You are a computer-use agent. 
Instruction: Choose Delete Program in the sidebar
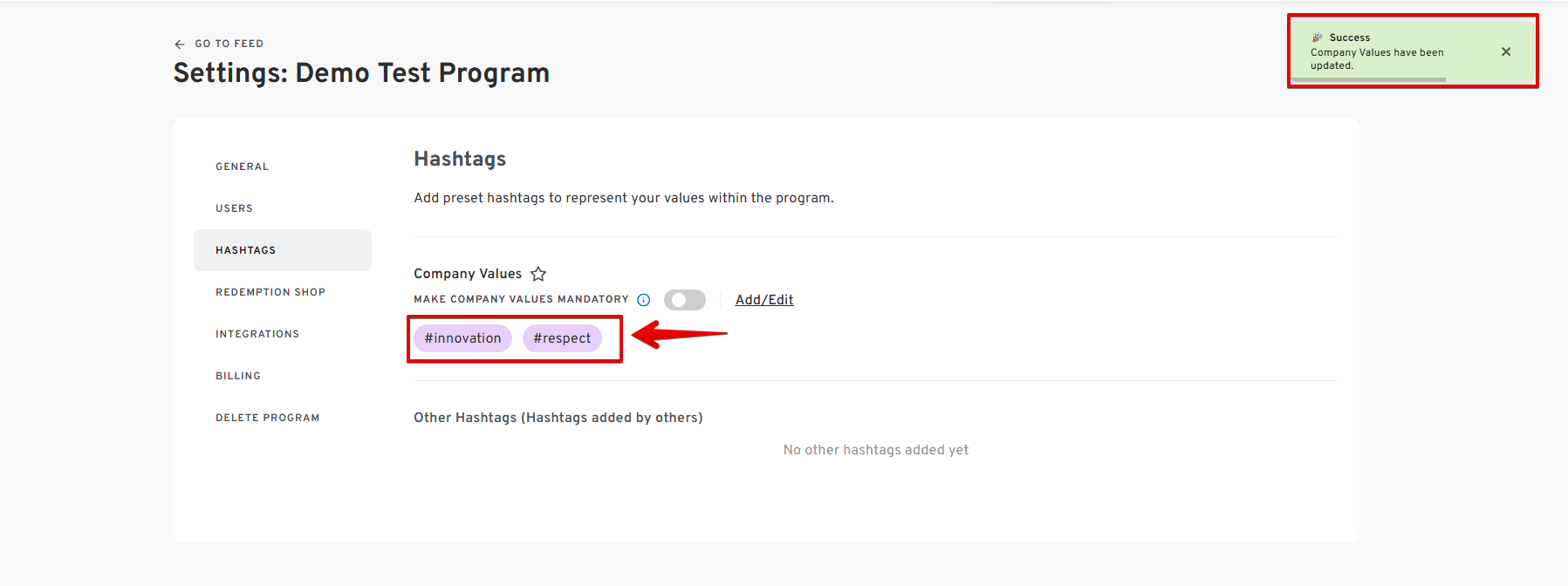tap(268, 418)
